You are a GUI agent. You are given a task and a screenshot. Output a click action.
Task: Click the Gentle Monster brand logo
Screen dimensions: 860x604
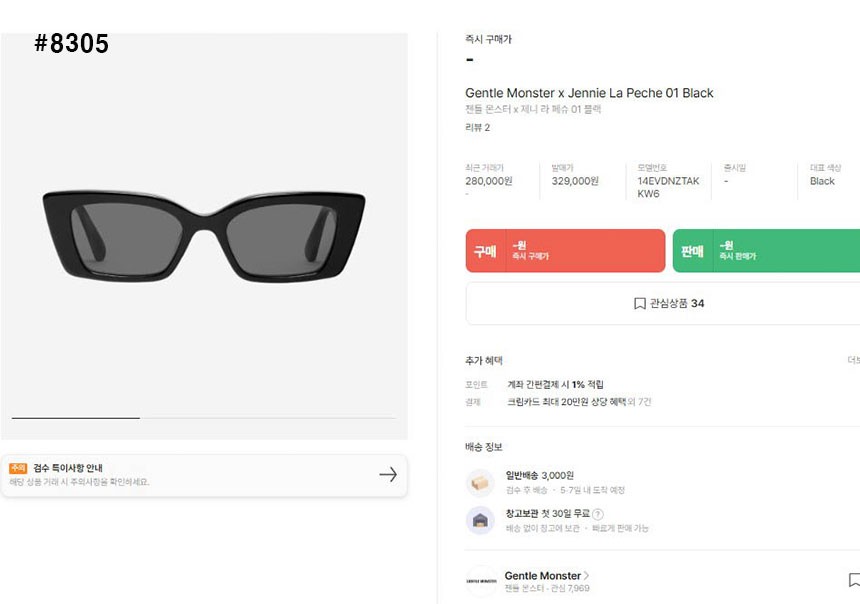tap(481, 581)
